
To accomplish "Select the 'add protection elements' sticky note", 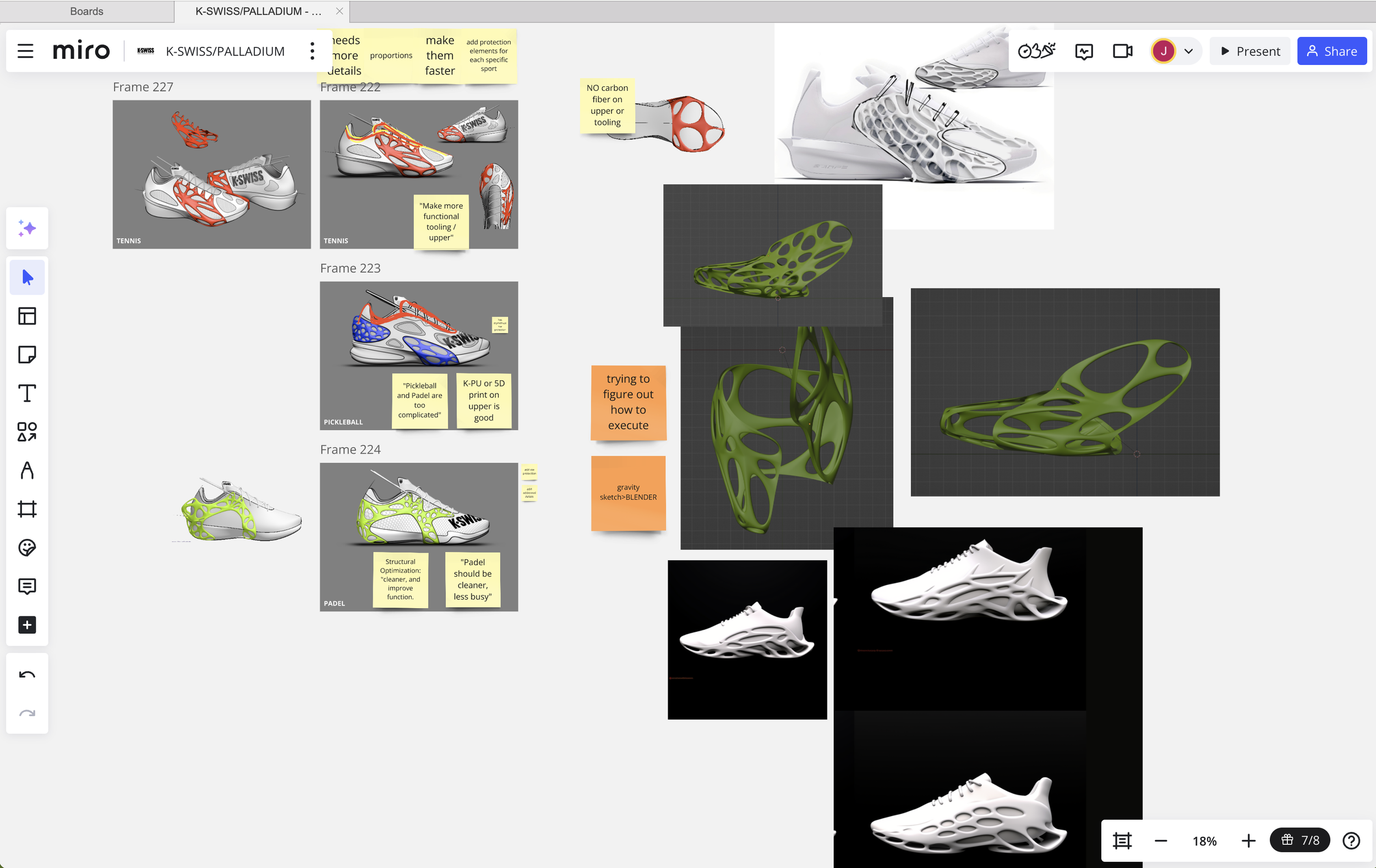I will pos(489,56).
